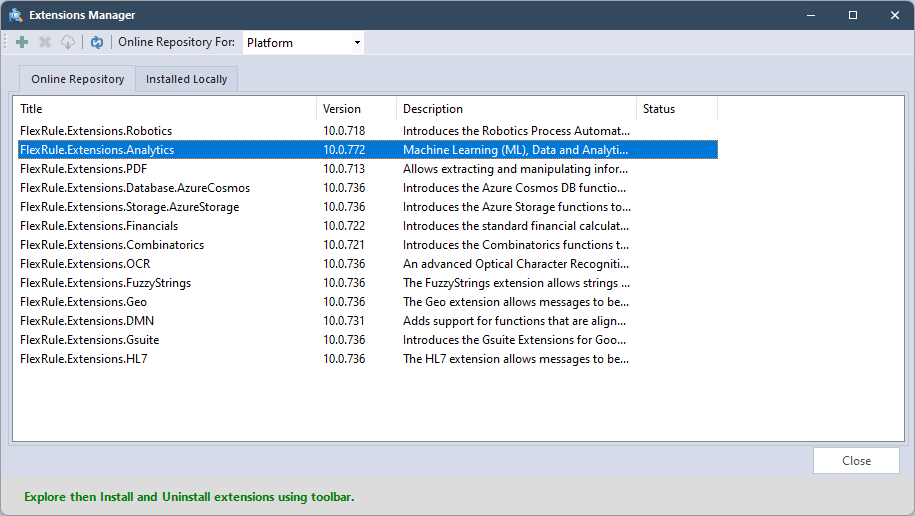Minimize the Extensions Manager window

(811, 15)
